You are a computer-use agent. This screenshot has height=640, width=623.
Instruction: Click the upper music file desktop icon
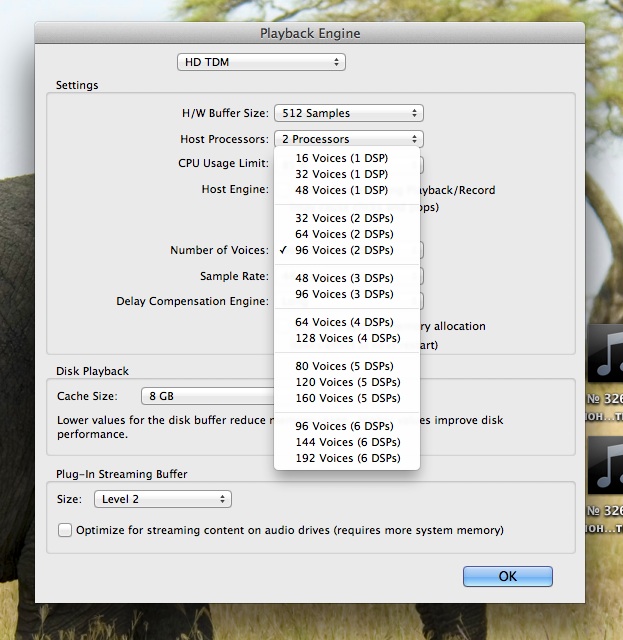[x=605, y=354]
